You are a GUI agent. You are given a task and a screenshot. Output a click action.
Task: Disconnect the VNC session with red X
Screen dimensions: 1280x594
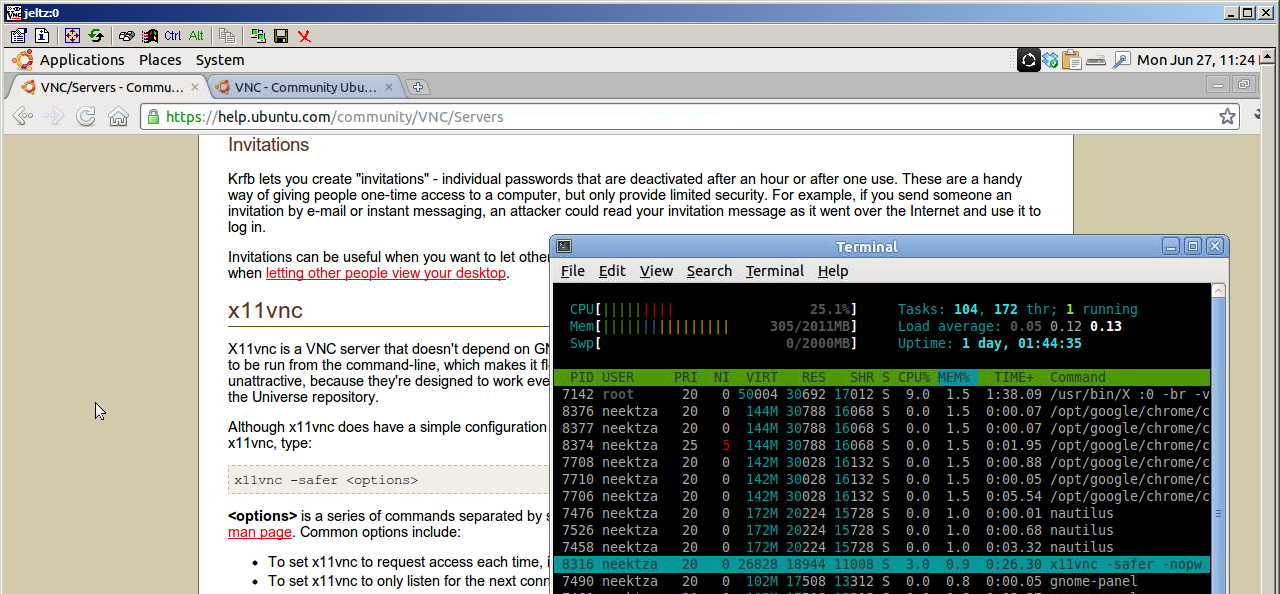tap(304, 35)
